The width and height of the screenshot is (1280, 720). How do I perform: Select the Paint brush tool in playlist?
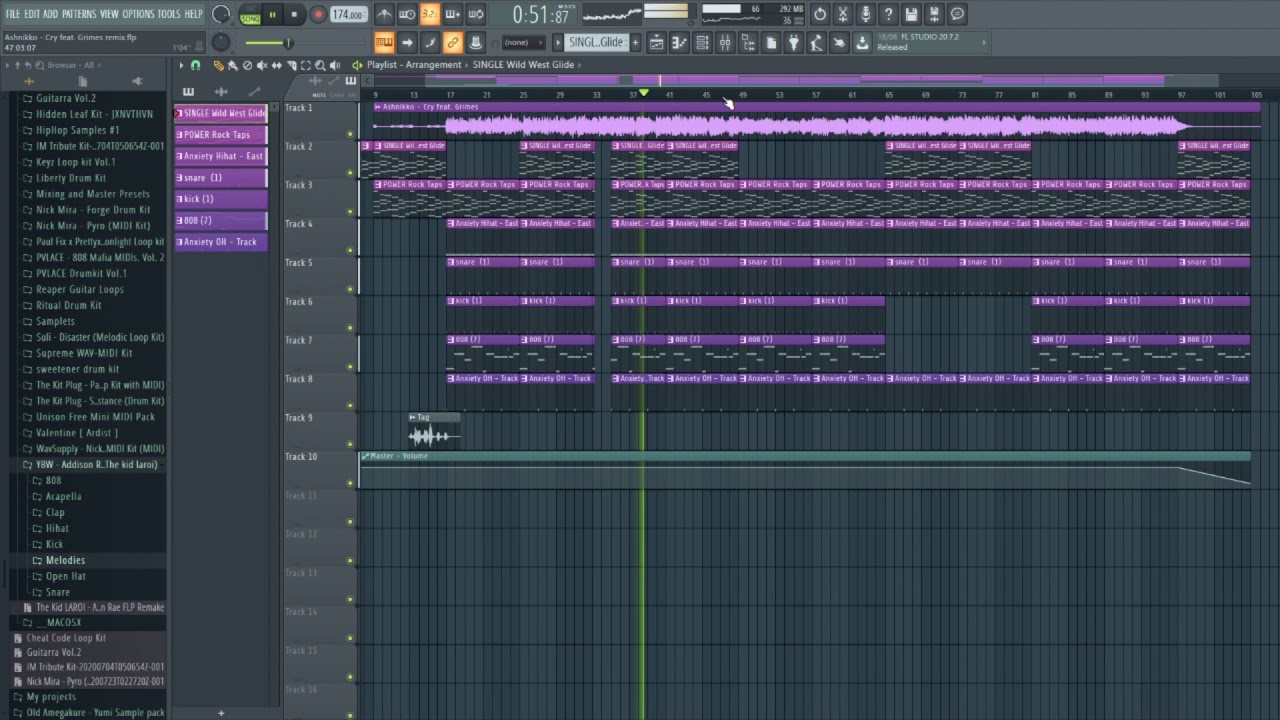232,65
